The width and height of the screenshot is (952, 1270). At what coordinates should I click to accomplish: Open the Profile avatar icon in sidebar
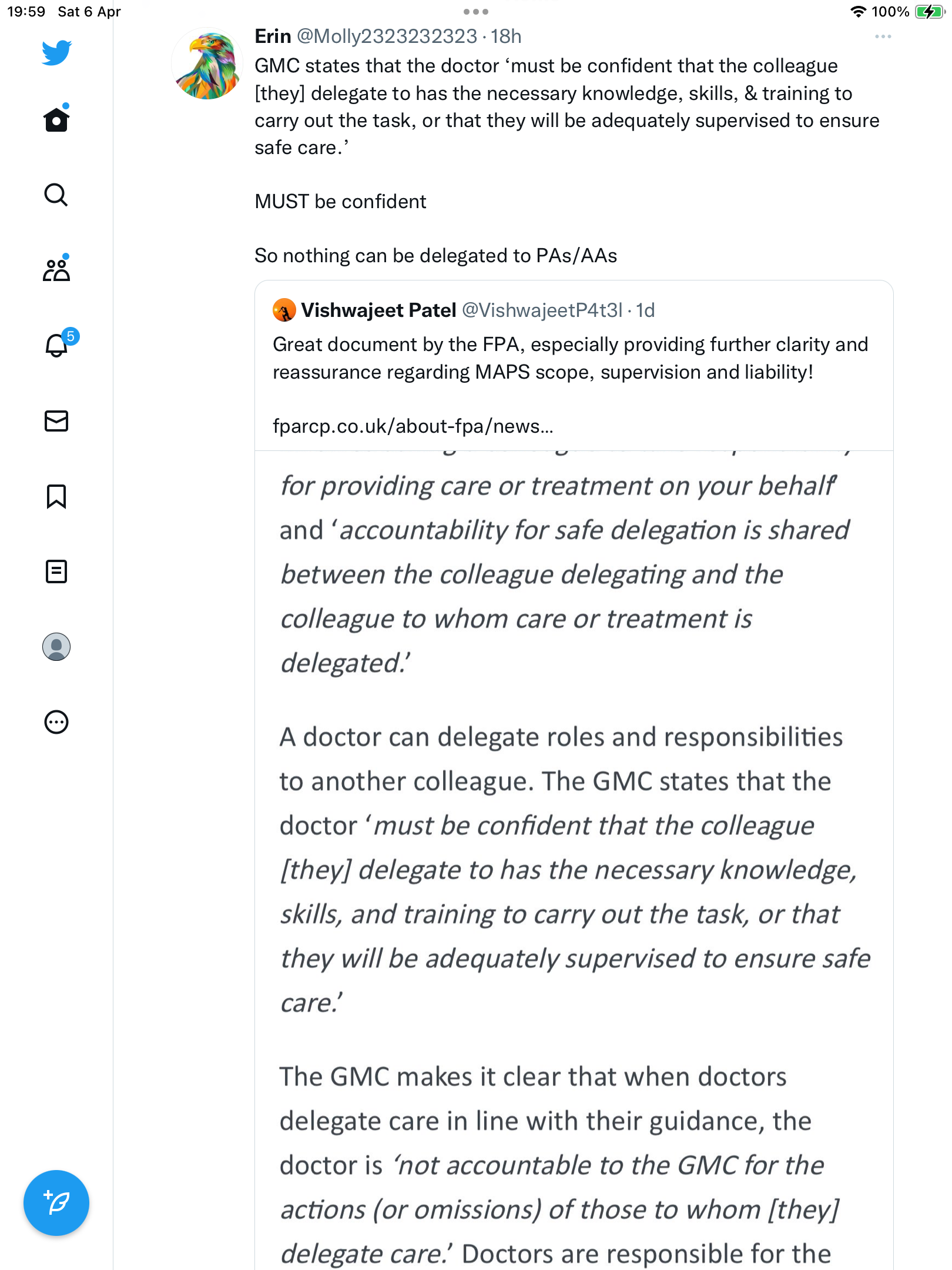(56, 647)
